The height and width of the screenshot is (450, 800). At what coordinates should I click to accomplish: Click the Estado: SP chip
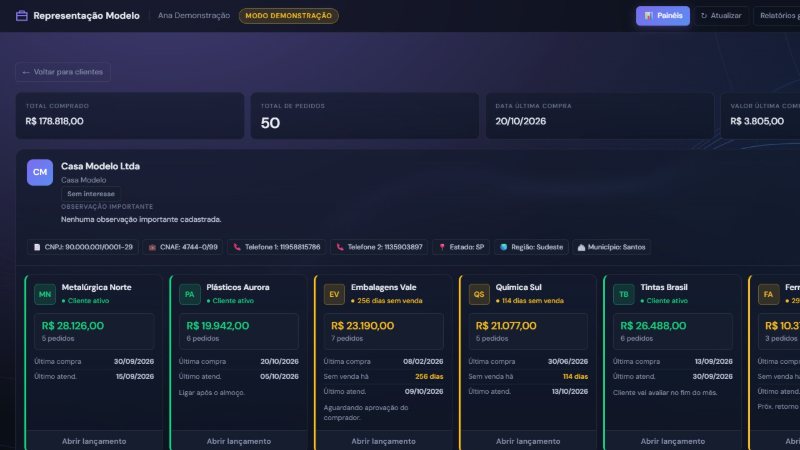[461, 247]
